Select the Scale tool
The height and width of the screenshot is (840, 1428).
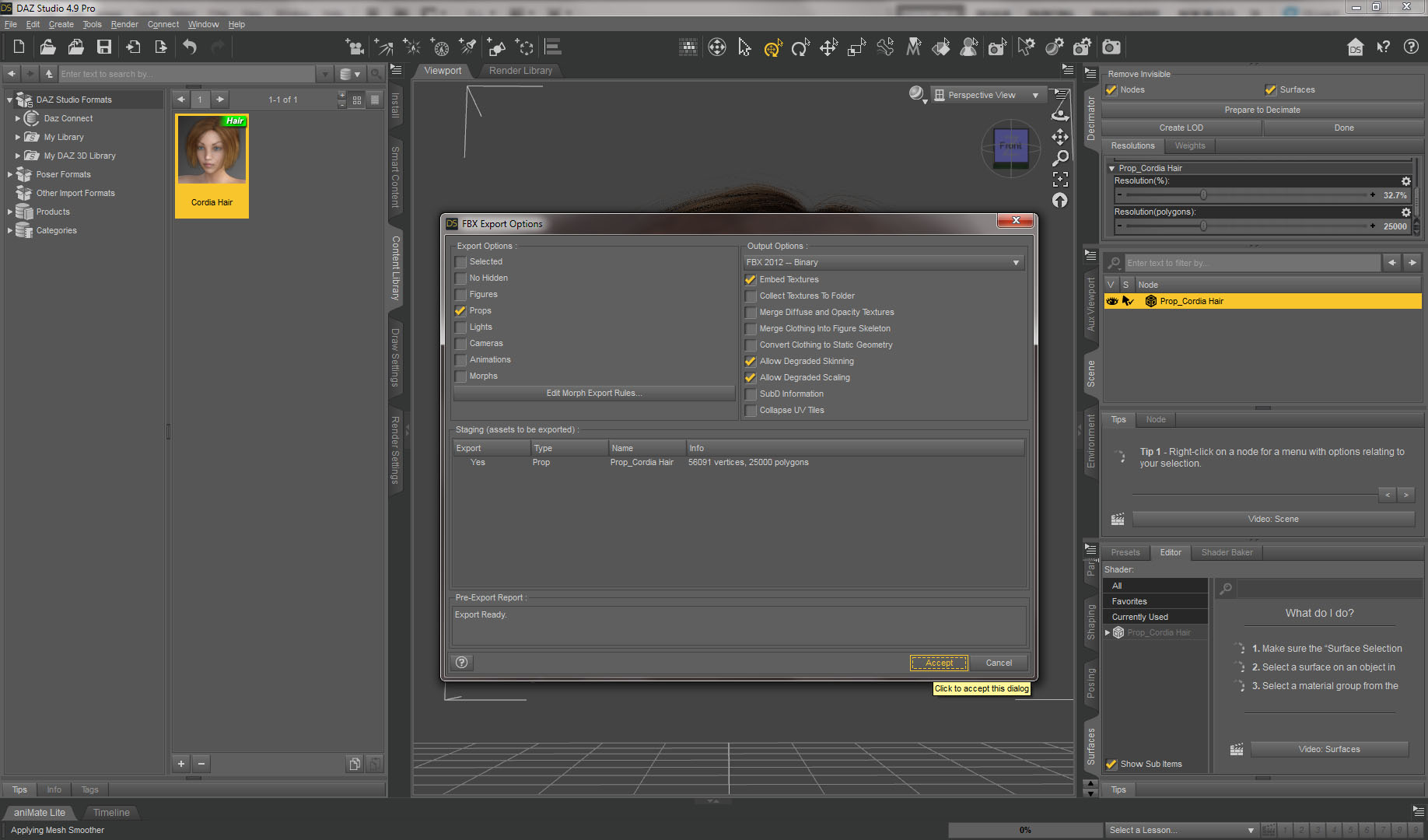pos(856,47)
